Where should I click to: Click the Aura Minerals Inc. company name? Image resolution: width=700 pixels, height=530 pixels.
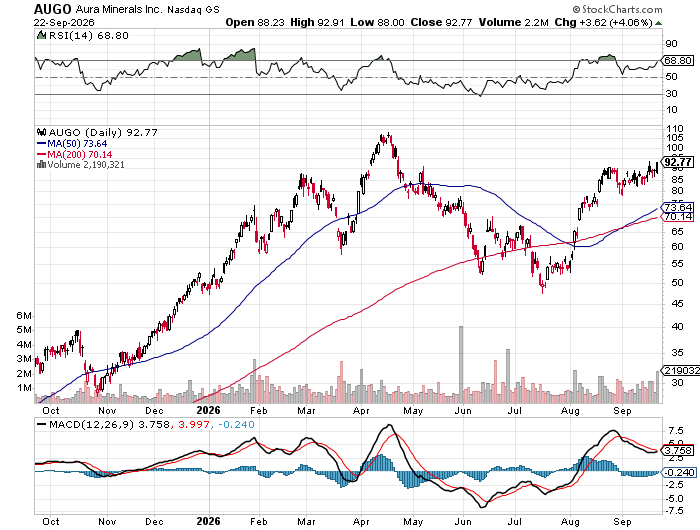[120, 9]
